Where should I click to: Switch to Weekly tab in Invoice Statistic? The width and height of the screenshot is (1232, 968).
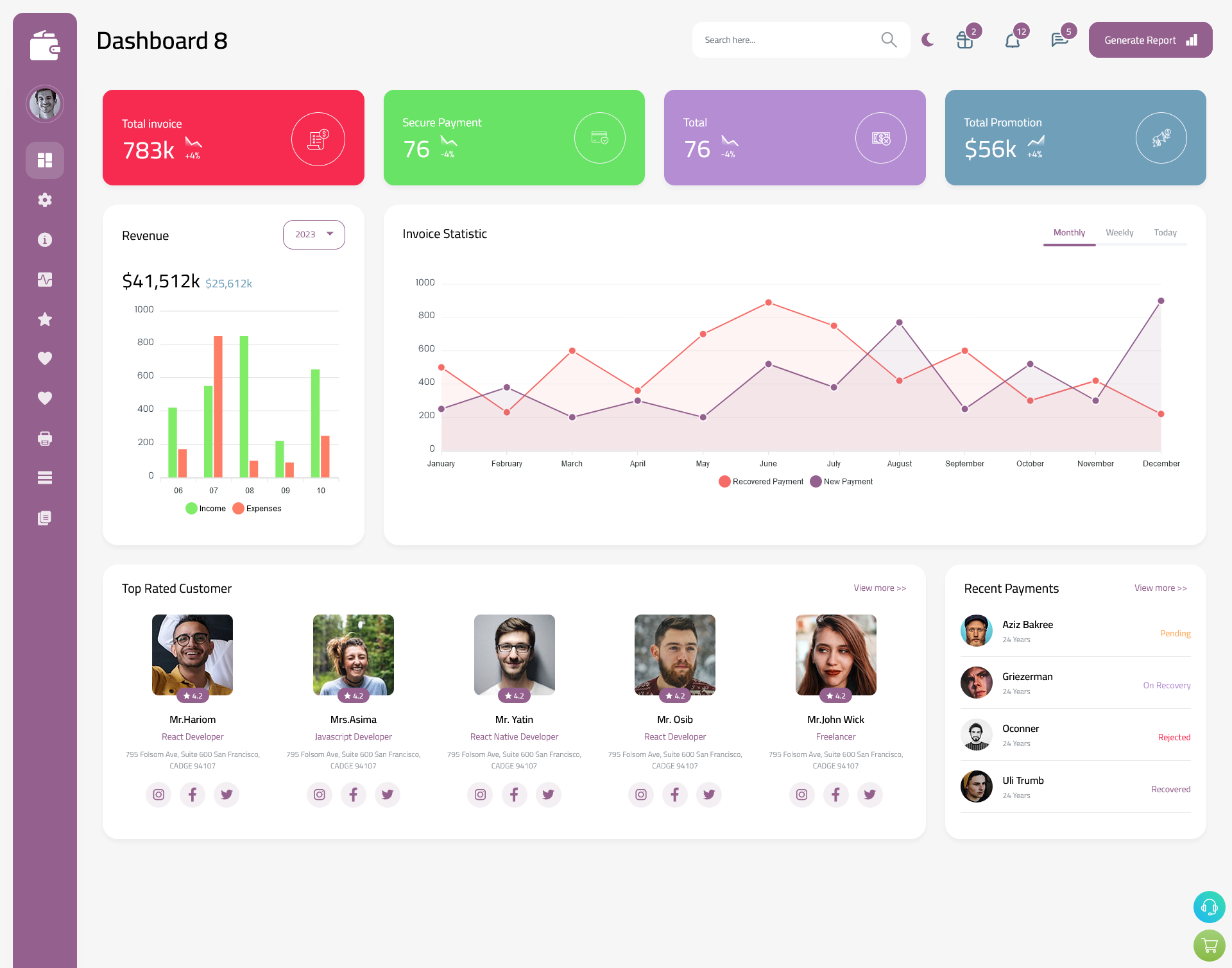point(1120,232)
